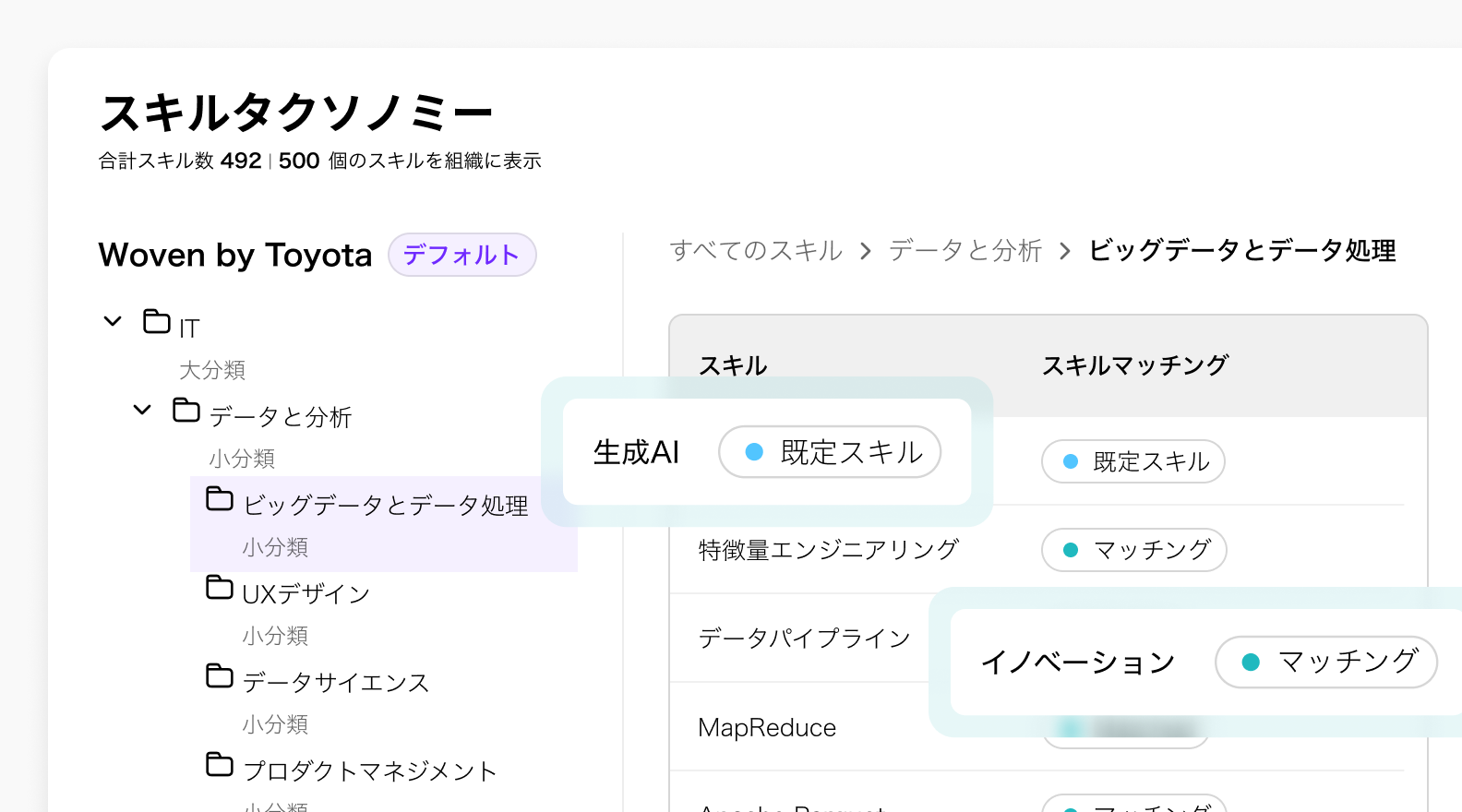
Task: Select the IT tree label
Action: point(189,328)
